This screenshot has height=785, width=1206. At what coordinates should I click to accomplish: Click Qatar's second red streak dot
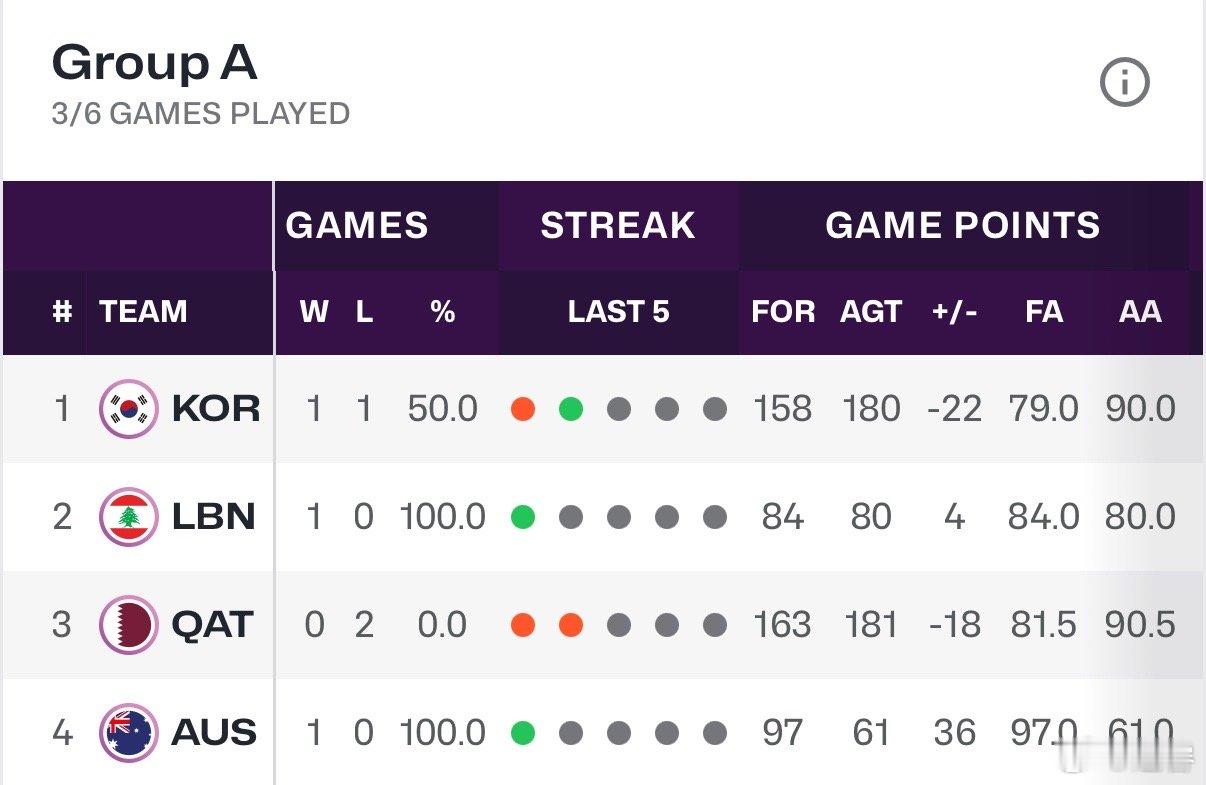point(571,625)
